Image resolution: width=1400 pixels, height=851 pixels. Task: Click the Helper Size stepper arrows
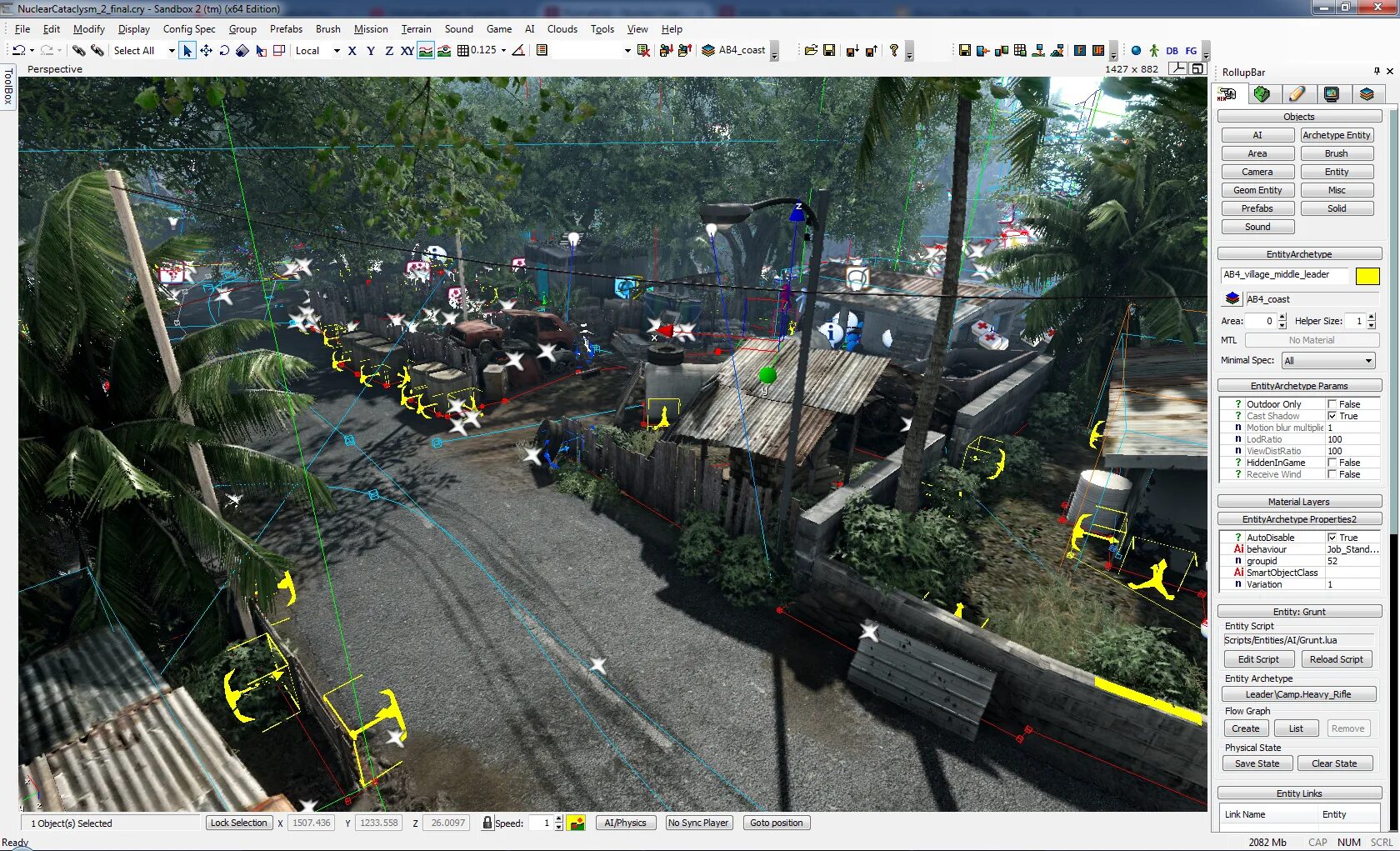(x=1371, y=321)
